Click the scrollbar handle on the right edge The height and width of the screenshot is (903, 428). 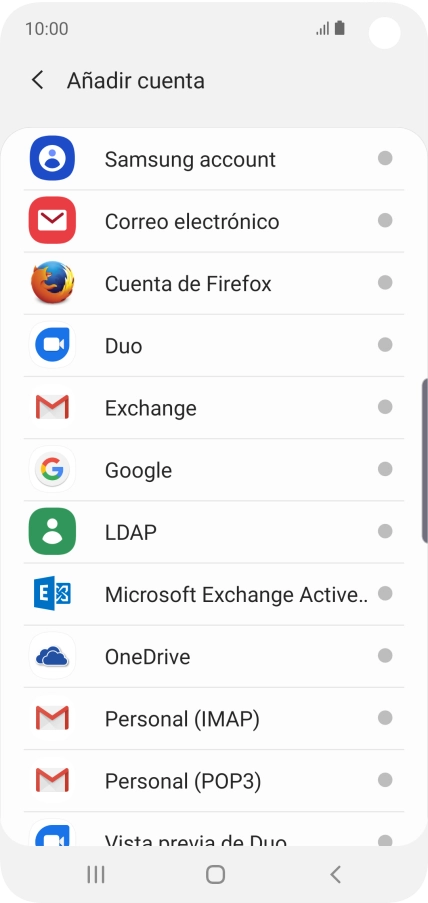tap(425, 461)
